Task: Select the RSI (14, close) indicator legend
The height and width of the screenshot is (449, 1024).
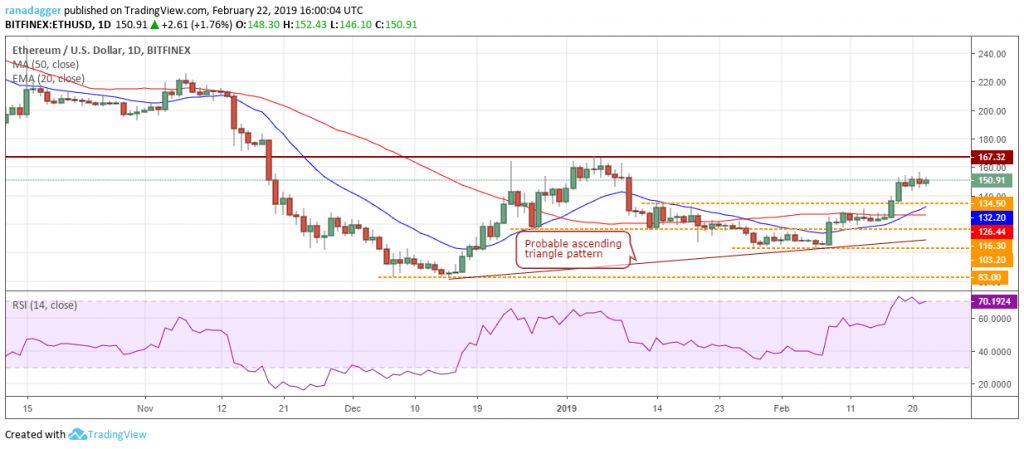Action: pyautogui.click(x=47, y=305)
